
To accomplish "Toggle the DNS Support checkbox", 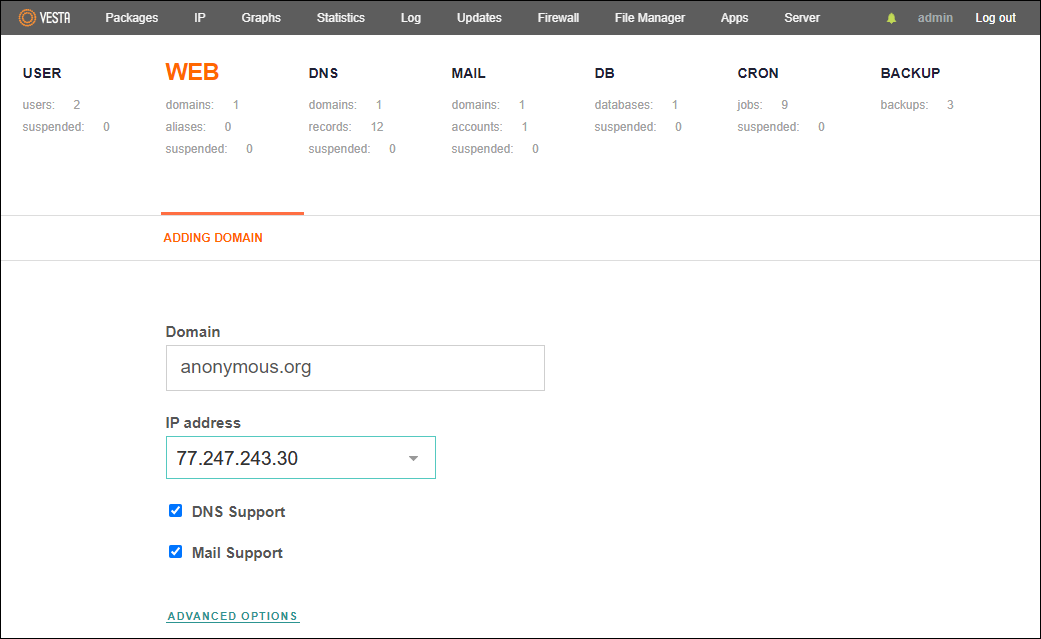I will click(176, 511).
